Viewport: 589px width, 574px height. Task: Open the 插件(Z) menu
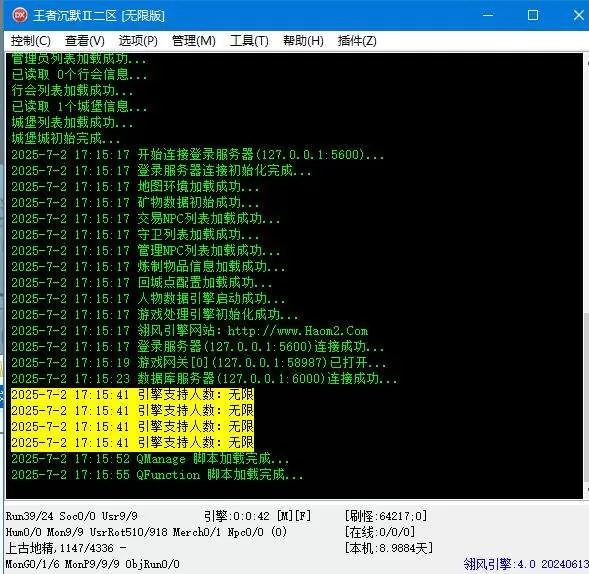[x=357, y=41]
